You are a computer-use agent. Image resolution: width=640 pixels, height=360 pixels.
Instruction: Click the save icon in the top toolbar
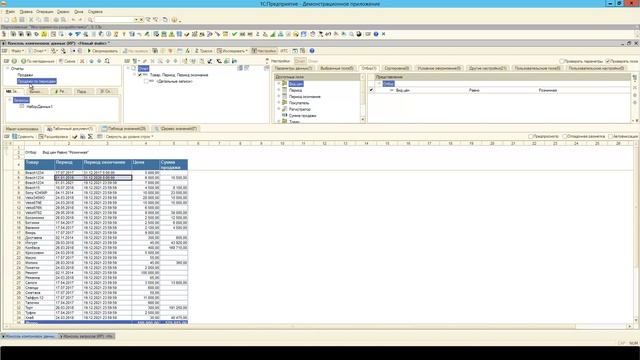pyautogui.click(x=22, y=20)
